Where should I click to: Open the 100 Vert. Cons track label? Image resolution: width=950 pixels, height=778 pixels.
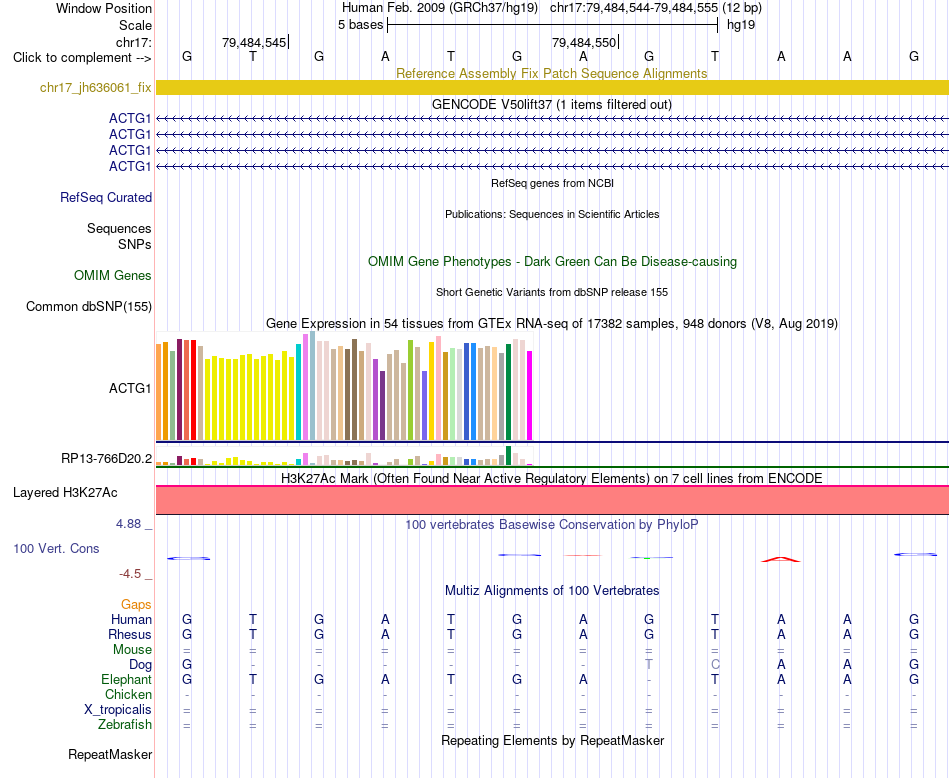tap(56, 548)
